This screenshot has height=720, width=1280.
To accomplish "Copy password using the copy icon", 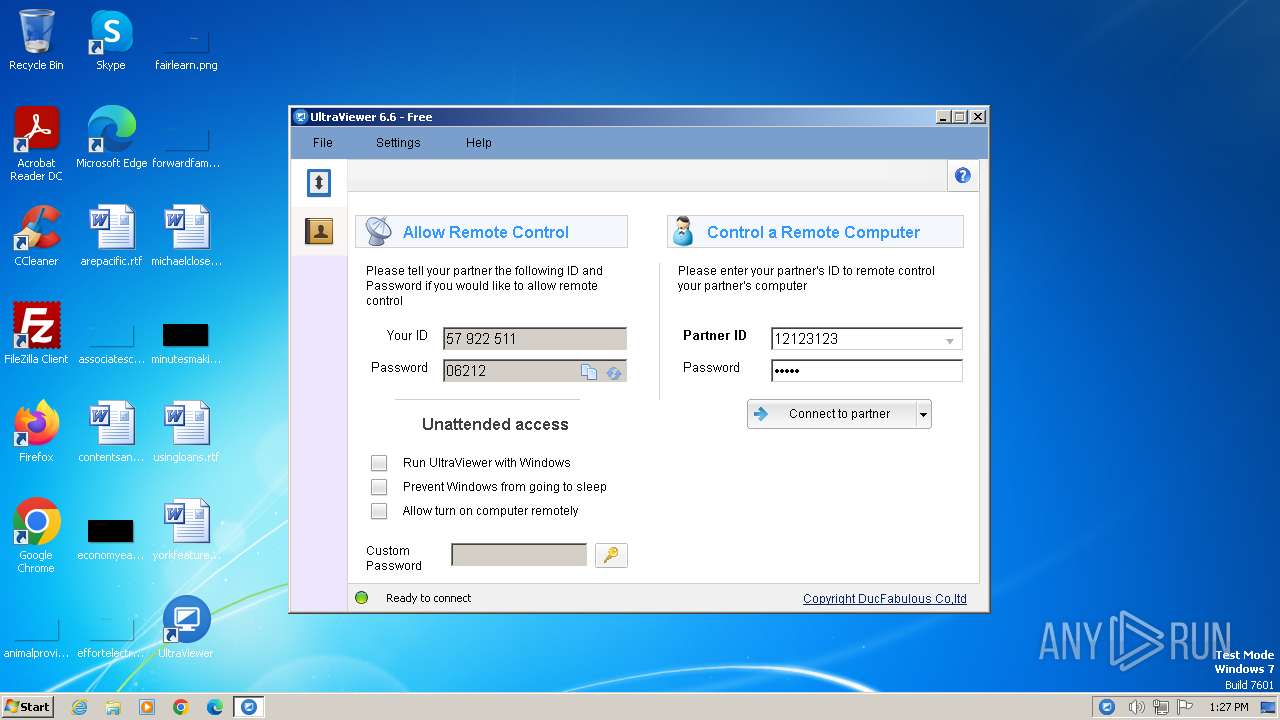I will (589, 372).
